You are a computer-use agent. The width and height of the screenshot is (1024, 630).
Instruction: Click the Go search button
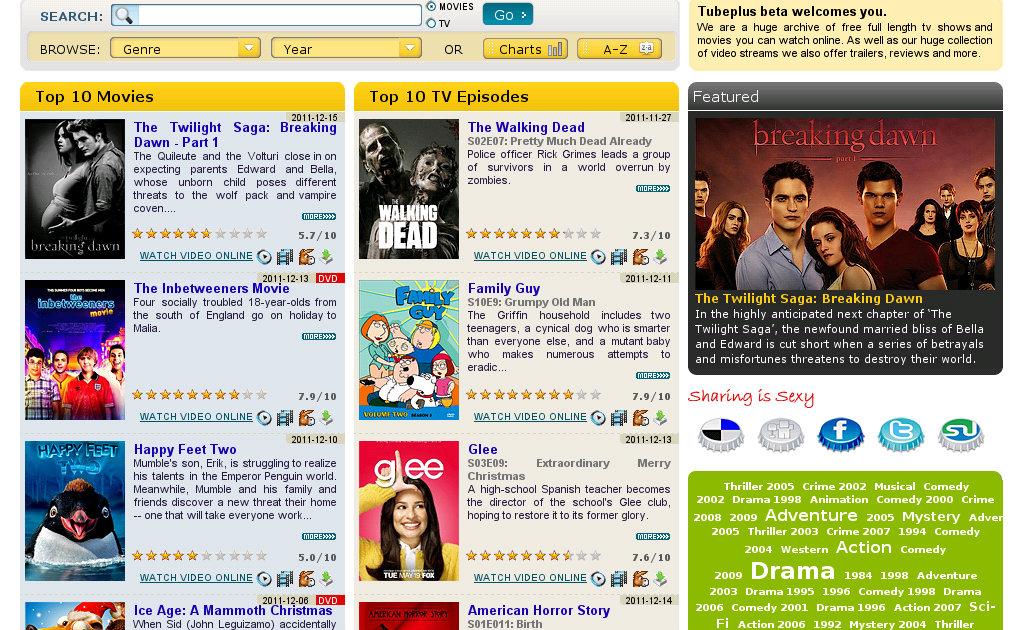coord(507,14)
